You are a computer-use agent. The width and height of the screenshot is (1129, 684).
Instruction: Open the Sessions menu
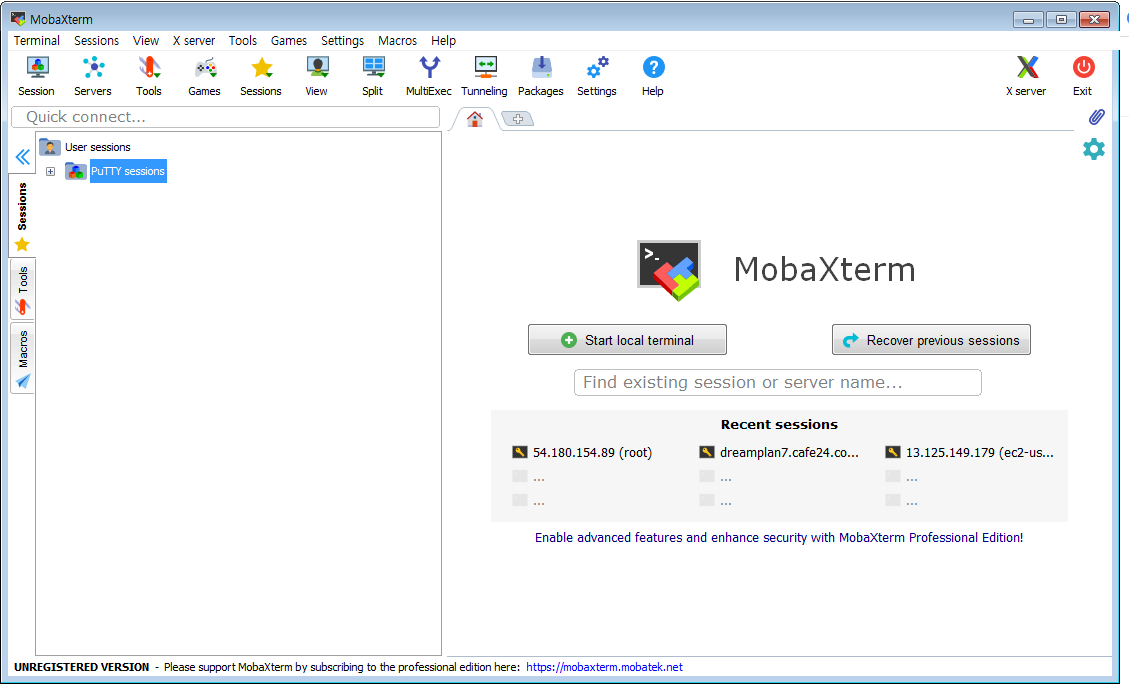click(96, 40)
